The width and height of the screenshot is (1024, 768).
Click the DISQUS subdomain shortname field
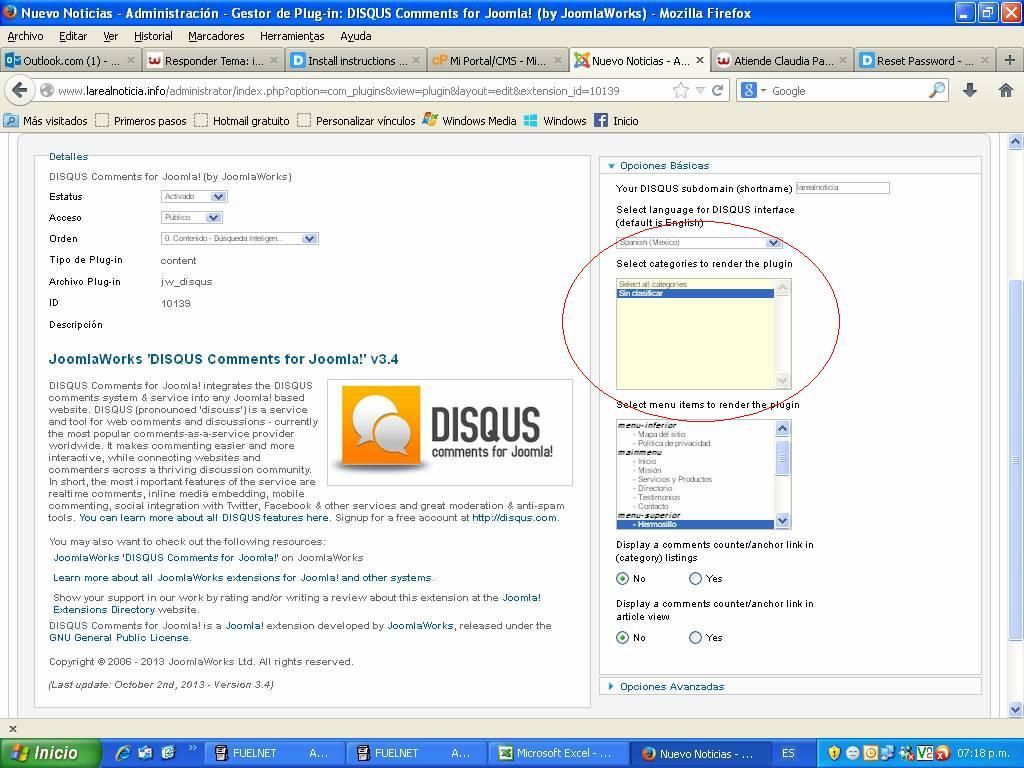coord(842,187)
